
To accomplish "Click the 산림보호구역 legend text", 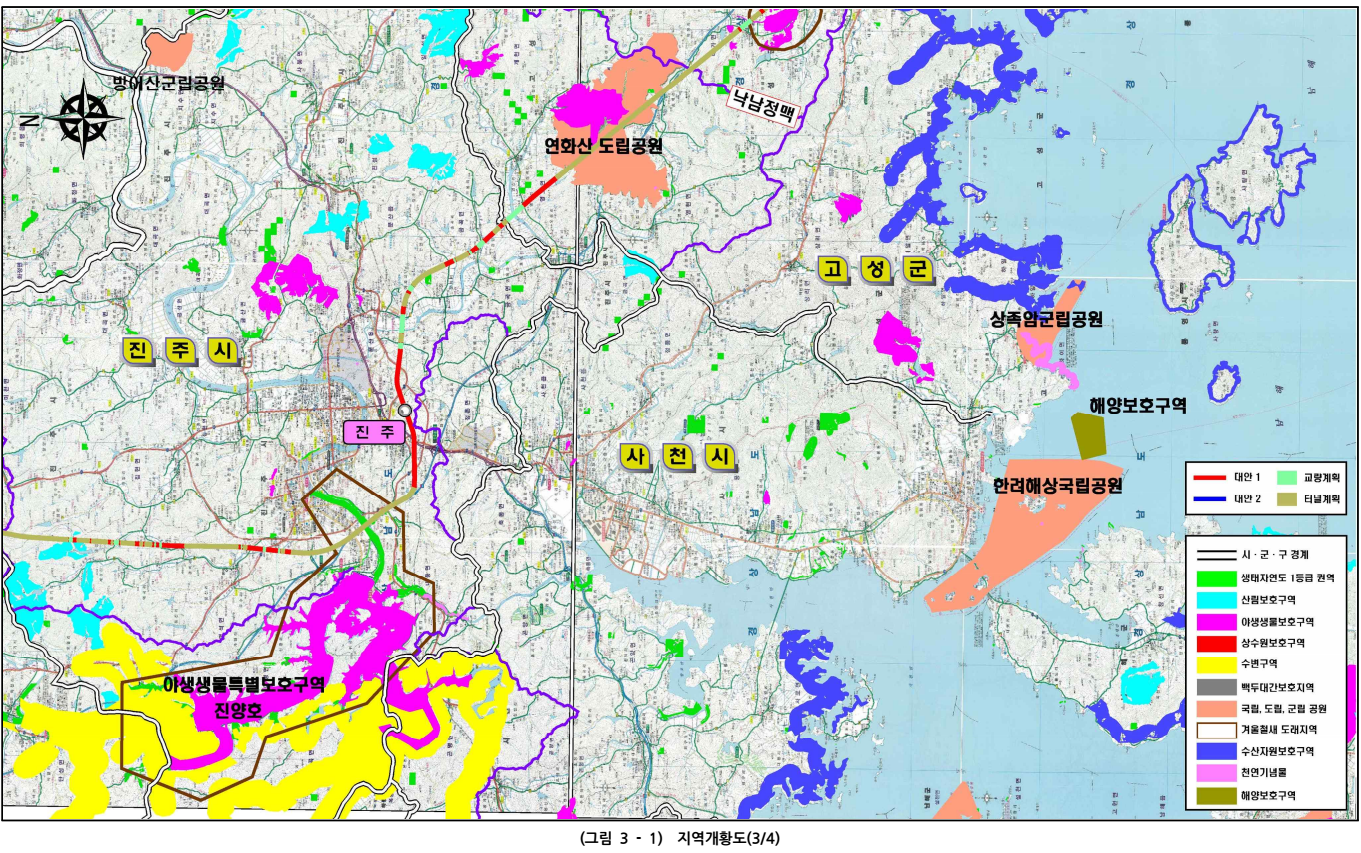I will point(1268,600).
